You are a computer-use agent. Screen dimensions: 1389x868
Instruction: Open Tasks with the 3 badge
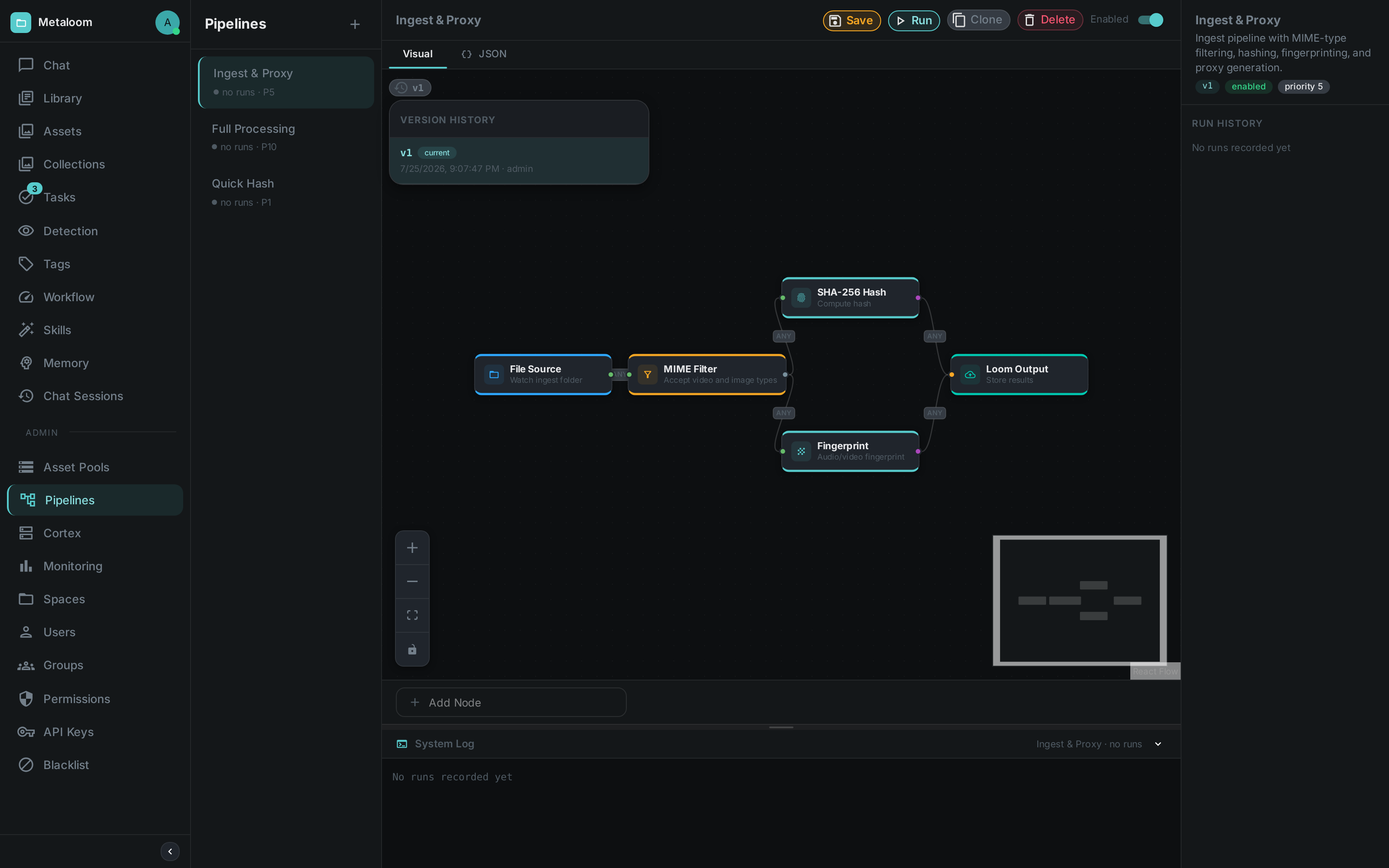pyautogui.click(x=95, y=197)
